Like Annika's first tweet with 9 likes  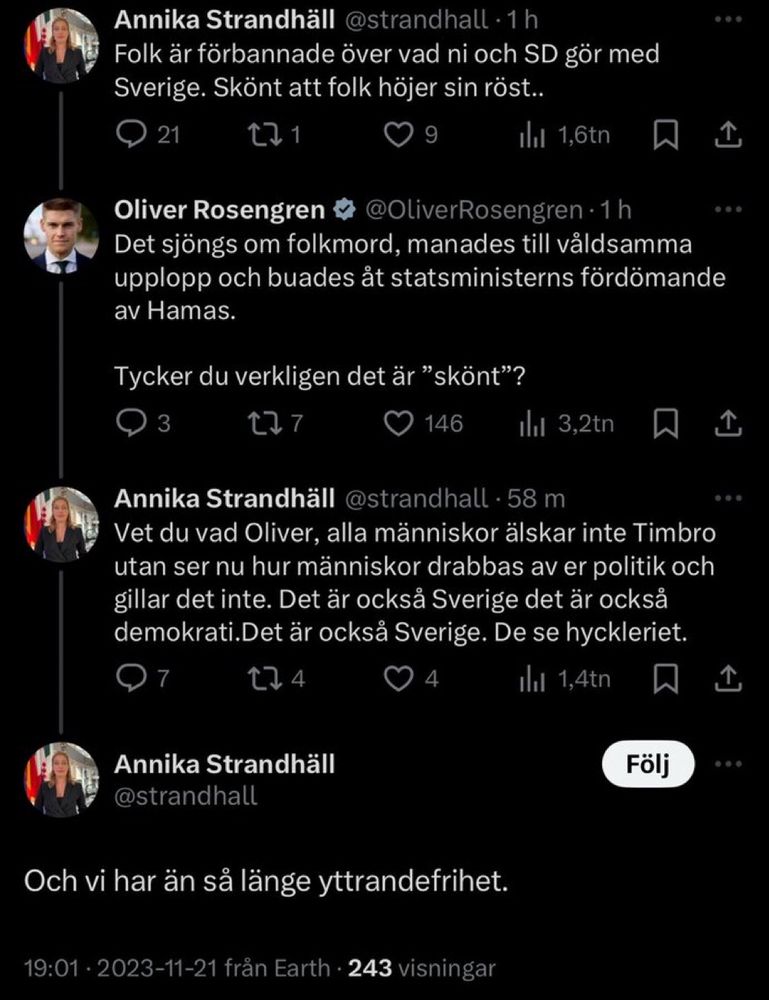400,135
